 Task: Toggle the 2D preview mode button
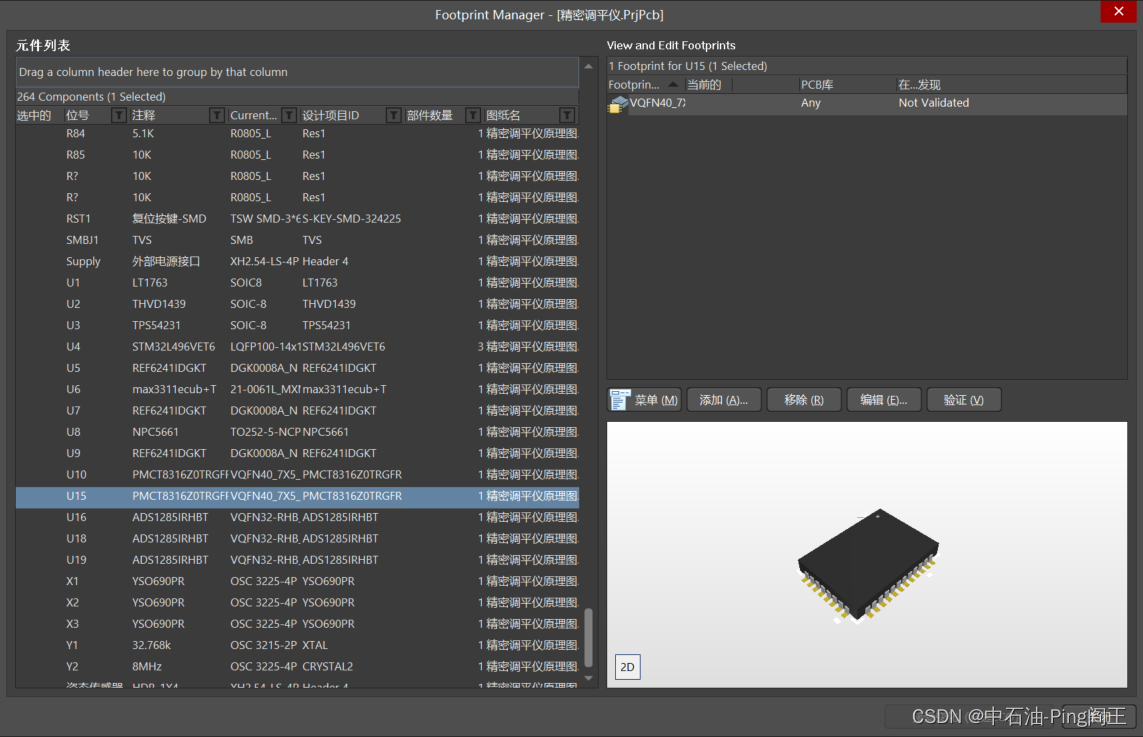[x=627, y=667]
